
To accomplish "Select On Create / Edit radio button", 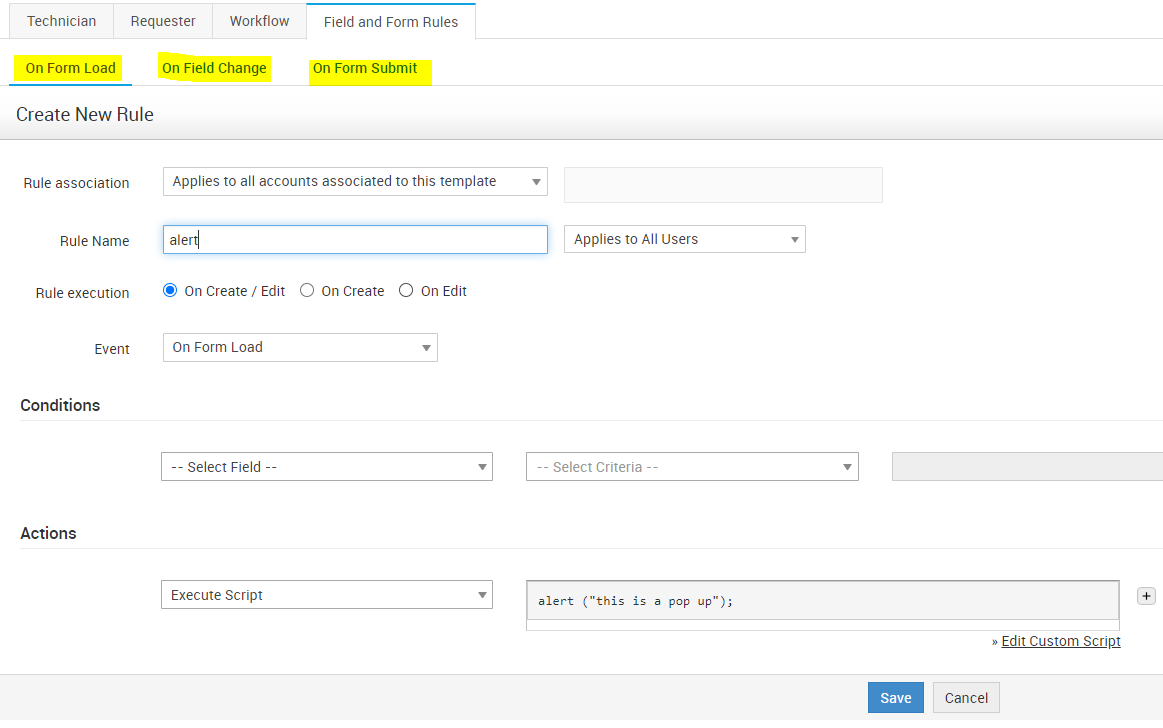I will (170, 291).
